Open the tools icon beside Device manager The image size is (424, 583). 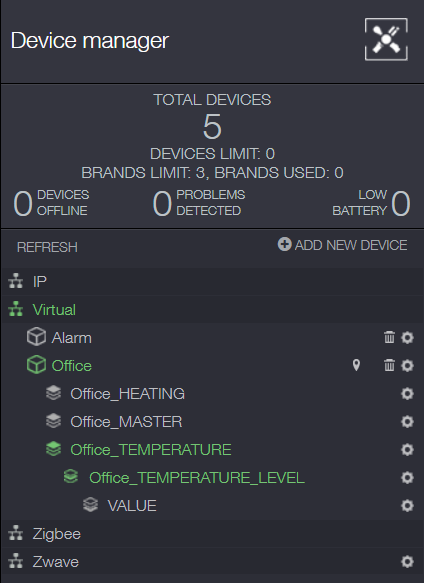click(x=386, y=39)
